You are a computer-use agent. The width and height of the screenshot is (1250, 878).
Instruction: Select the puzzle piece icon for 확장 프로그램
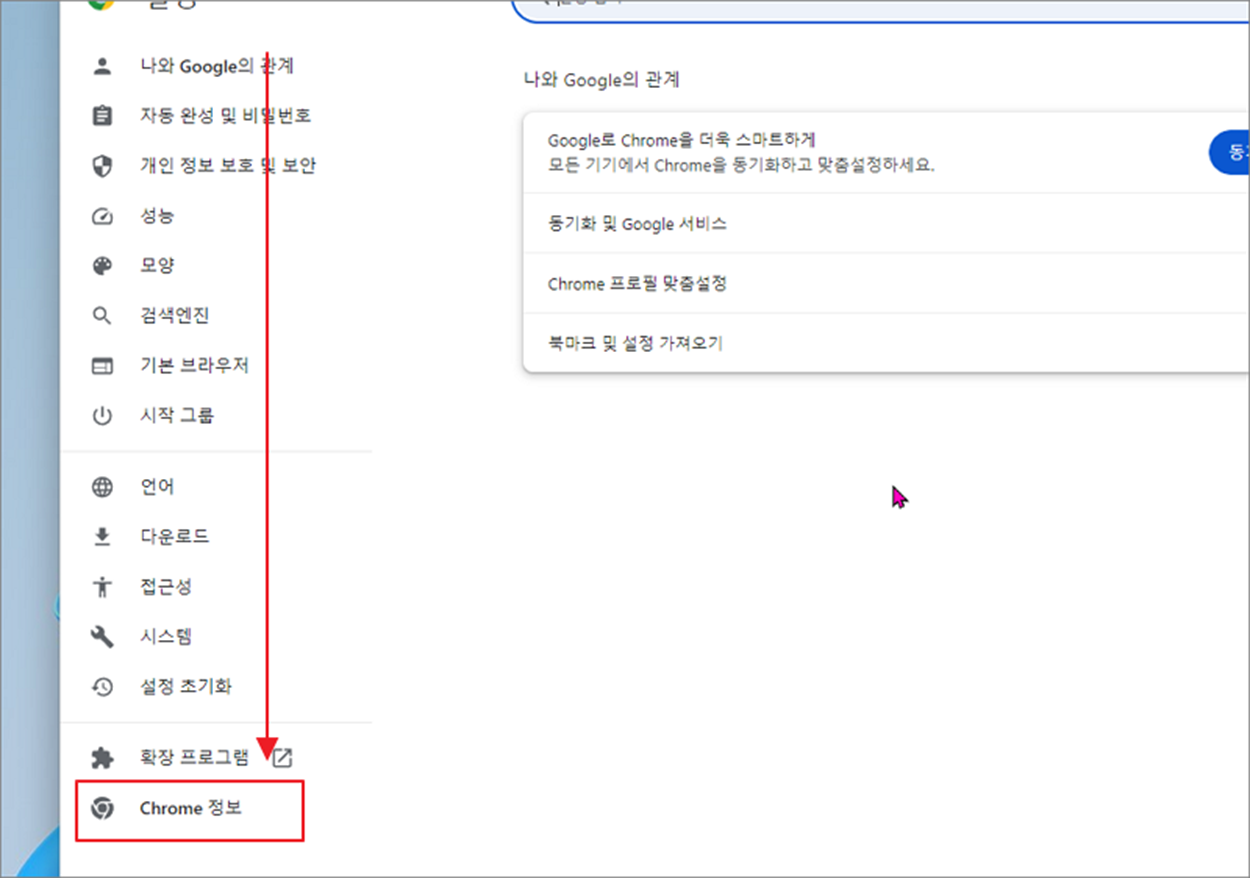point(102,758)
